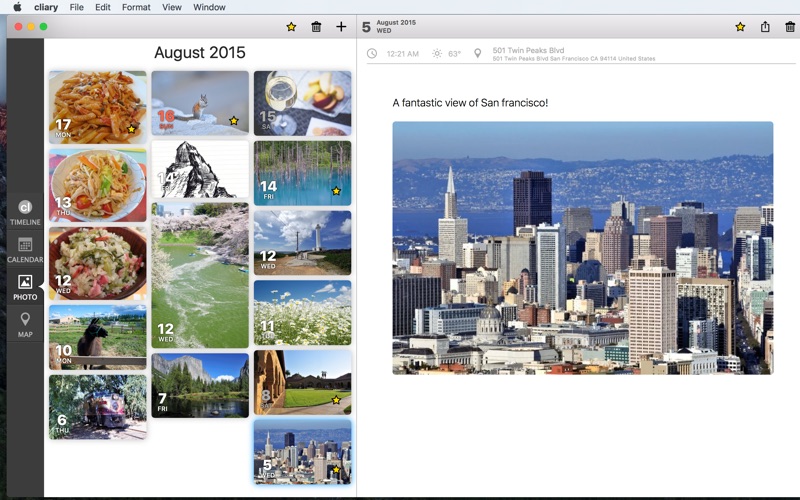Select the mountain sketch thumbnail
This screenshot has height=500, width=800.
(200, 169)
